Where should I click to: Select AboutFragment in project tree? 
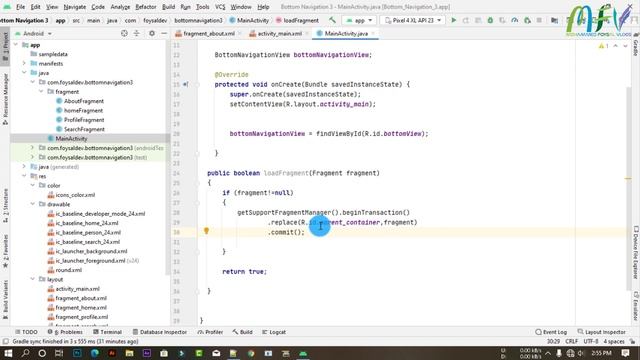(84, 101)
